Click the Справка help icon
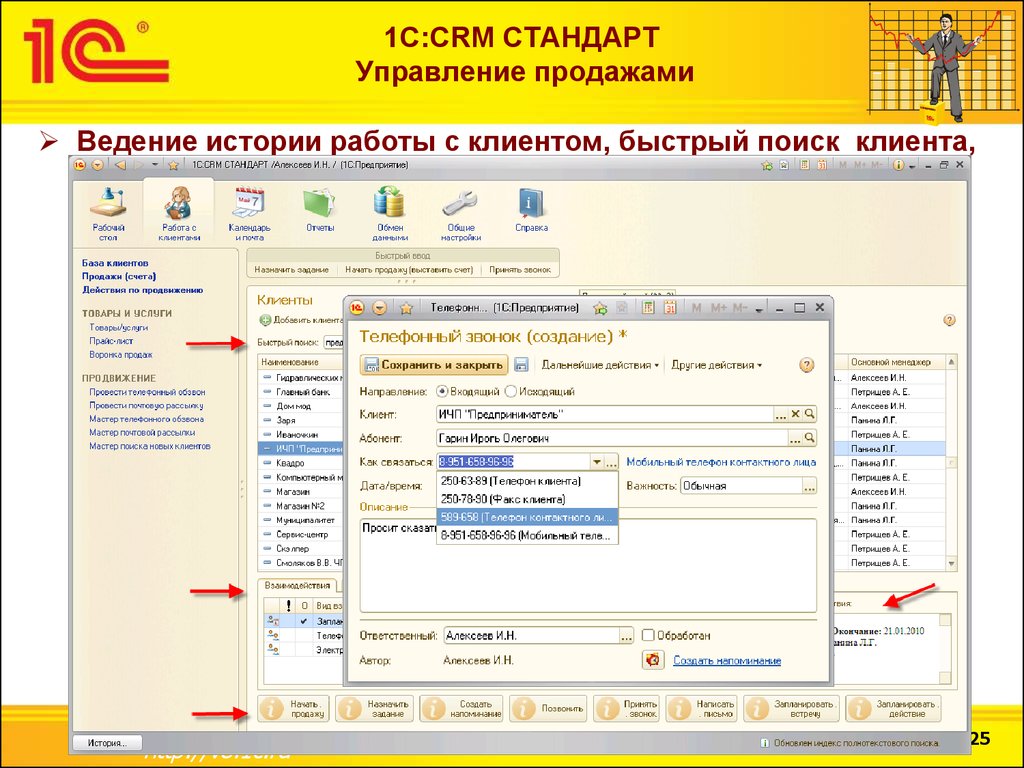The width and height of the screenshot is (1024, 768). point(531,204)
